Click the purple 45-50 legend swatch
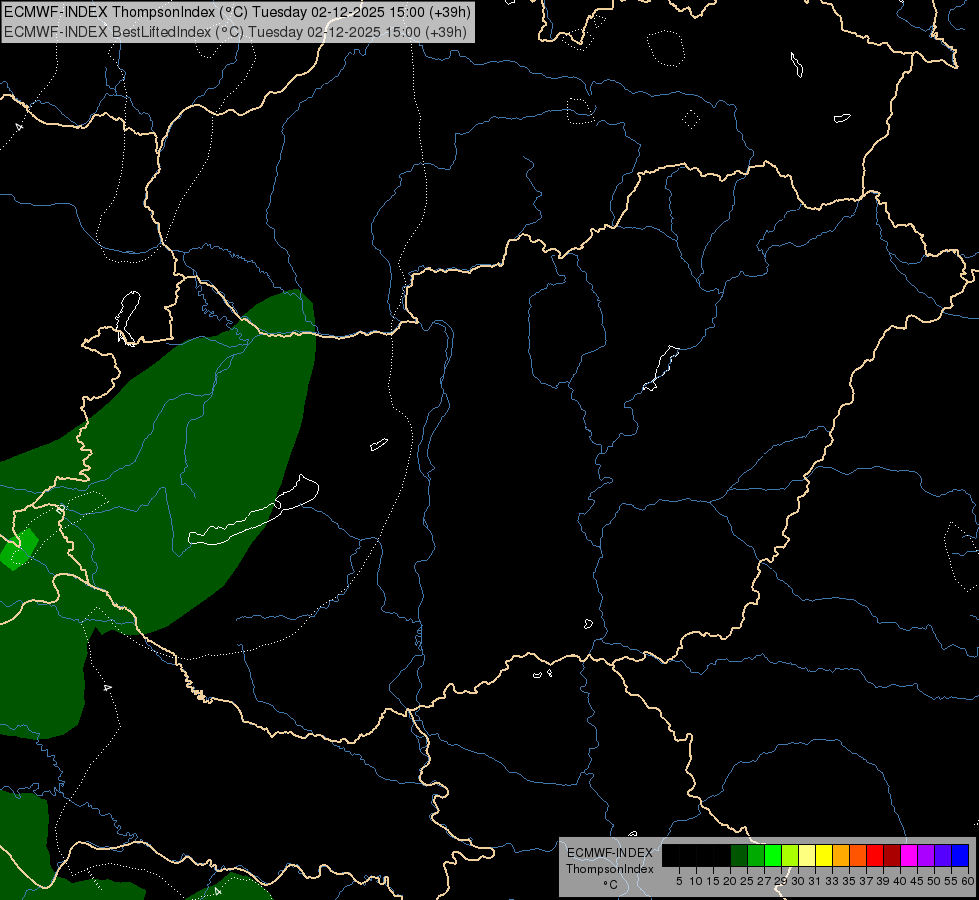The width and height of the screenshot is (979, 900). tap(926, 855)
